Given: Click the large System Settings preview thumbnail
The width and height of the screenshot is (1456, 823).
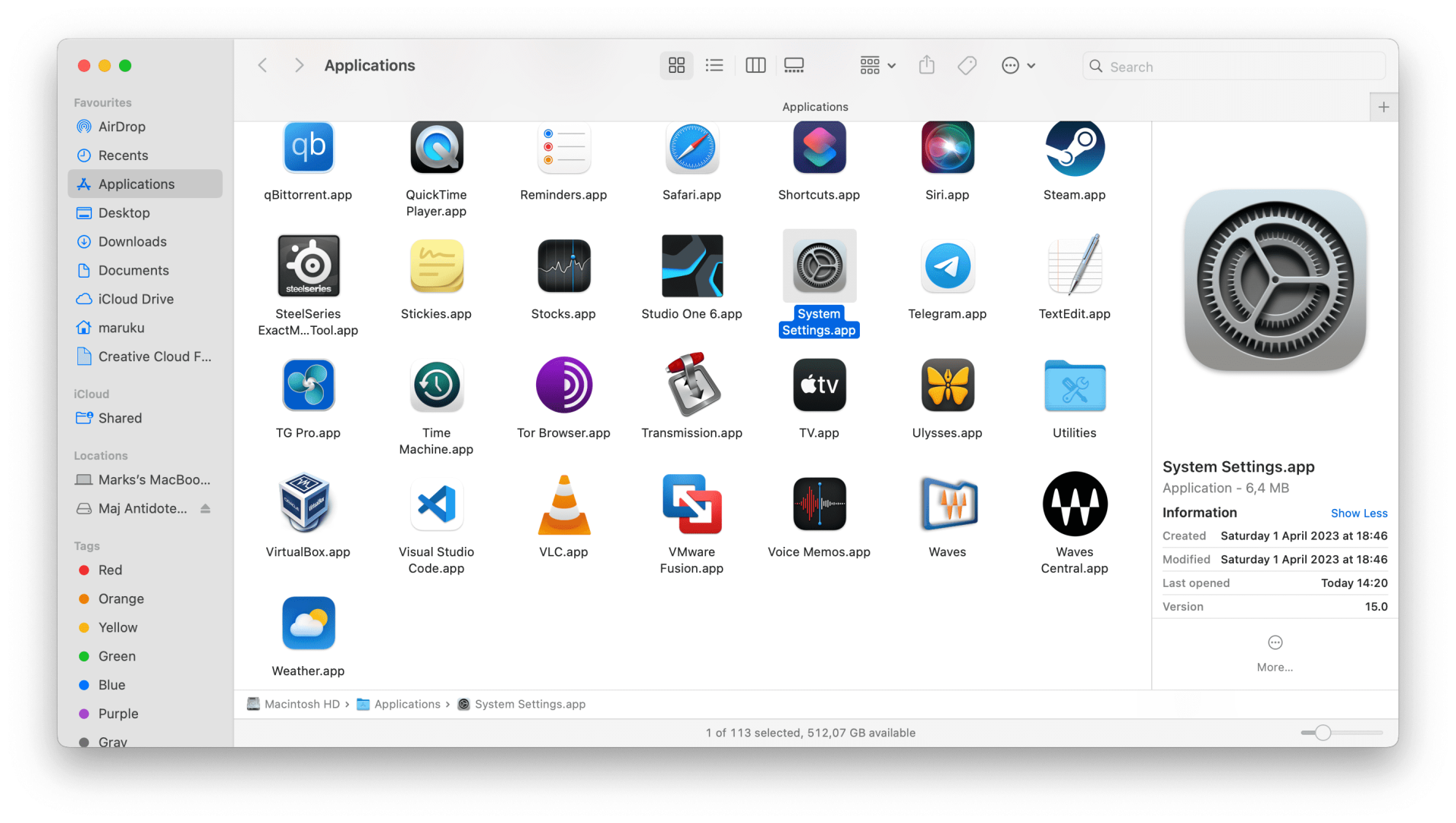Looking at the screenshot, I should click(1275, 281).
